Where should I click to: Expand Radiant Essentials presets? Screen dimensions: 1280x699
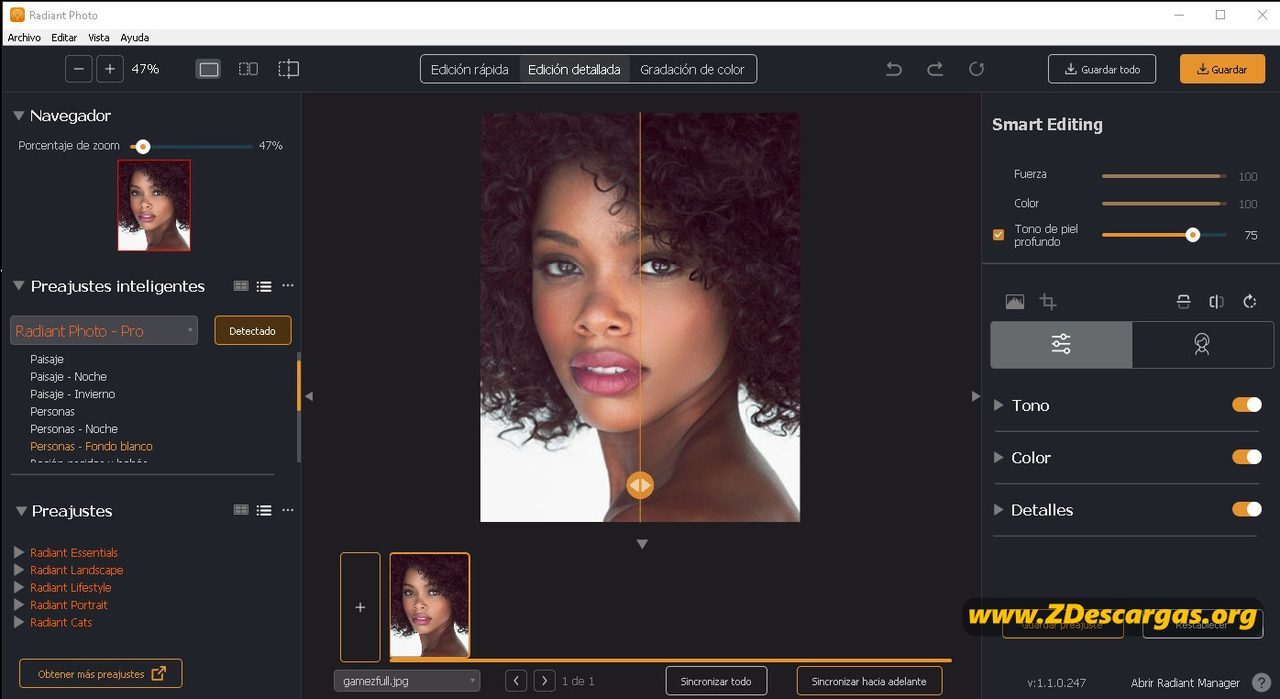(19, 552)
